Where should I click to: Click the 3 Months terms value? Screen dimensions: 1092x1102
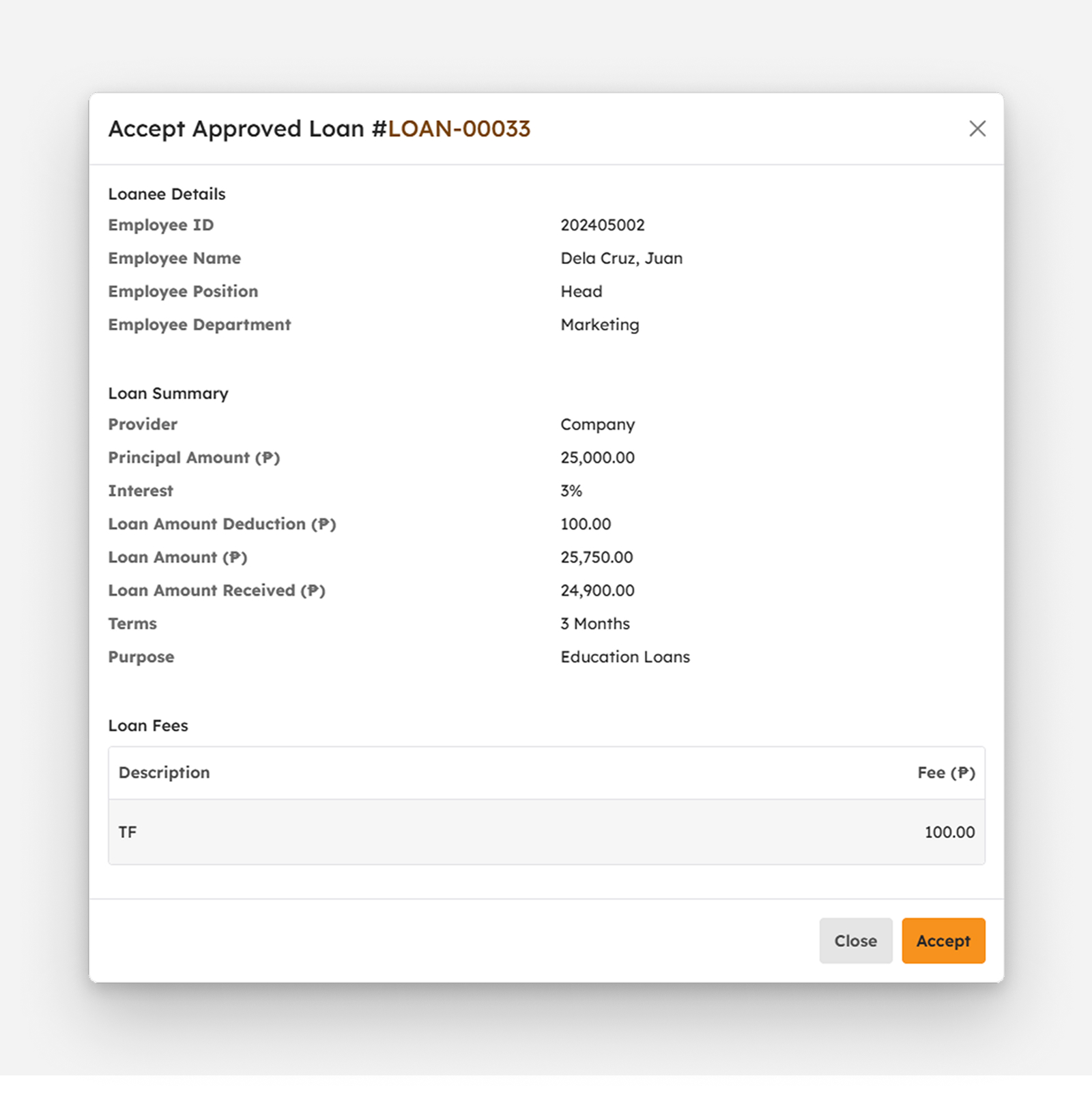pyautogui.click(x=595, y=624)
